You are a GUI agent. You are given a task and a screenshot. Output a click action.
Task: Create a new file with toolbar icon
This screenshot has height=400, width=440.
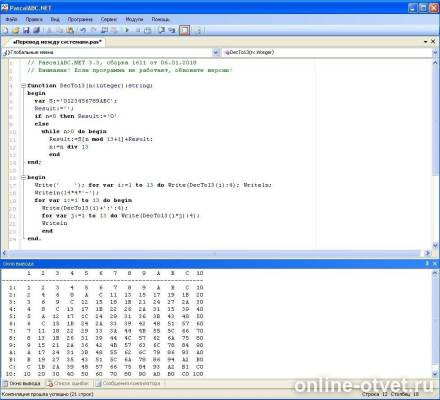(x=5, y=30)
